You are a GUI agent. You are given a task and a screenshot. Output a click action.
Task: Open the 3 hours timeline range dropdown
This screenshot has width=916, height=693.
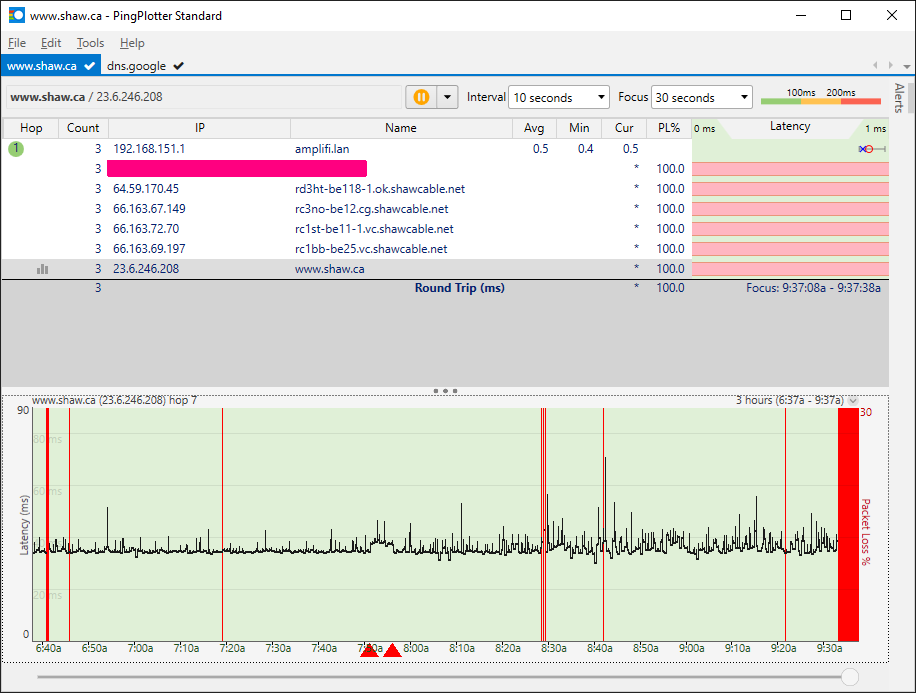tap(853, 400)
